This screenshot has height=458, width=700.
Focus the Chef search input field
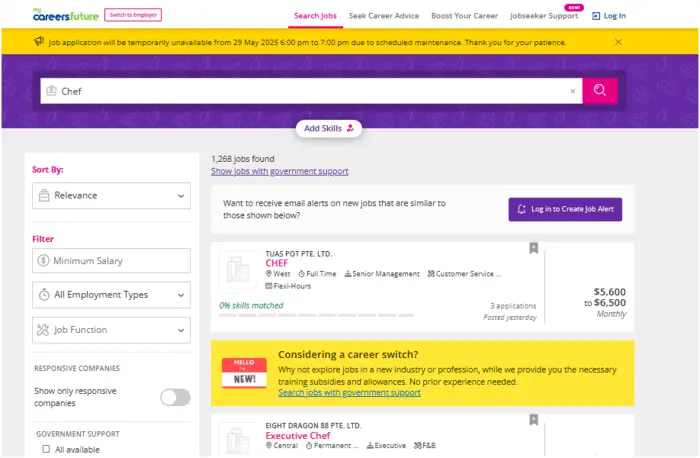pos(312,91)
